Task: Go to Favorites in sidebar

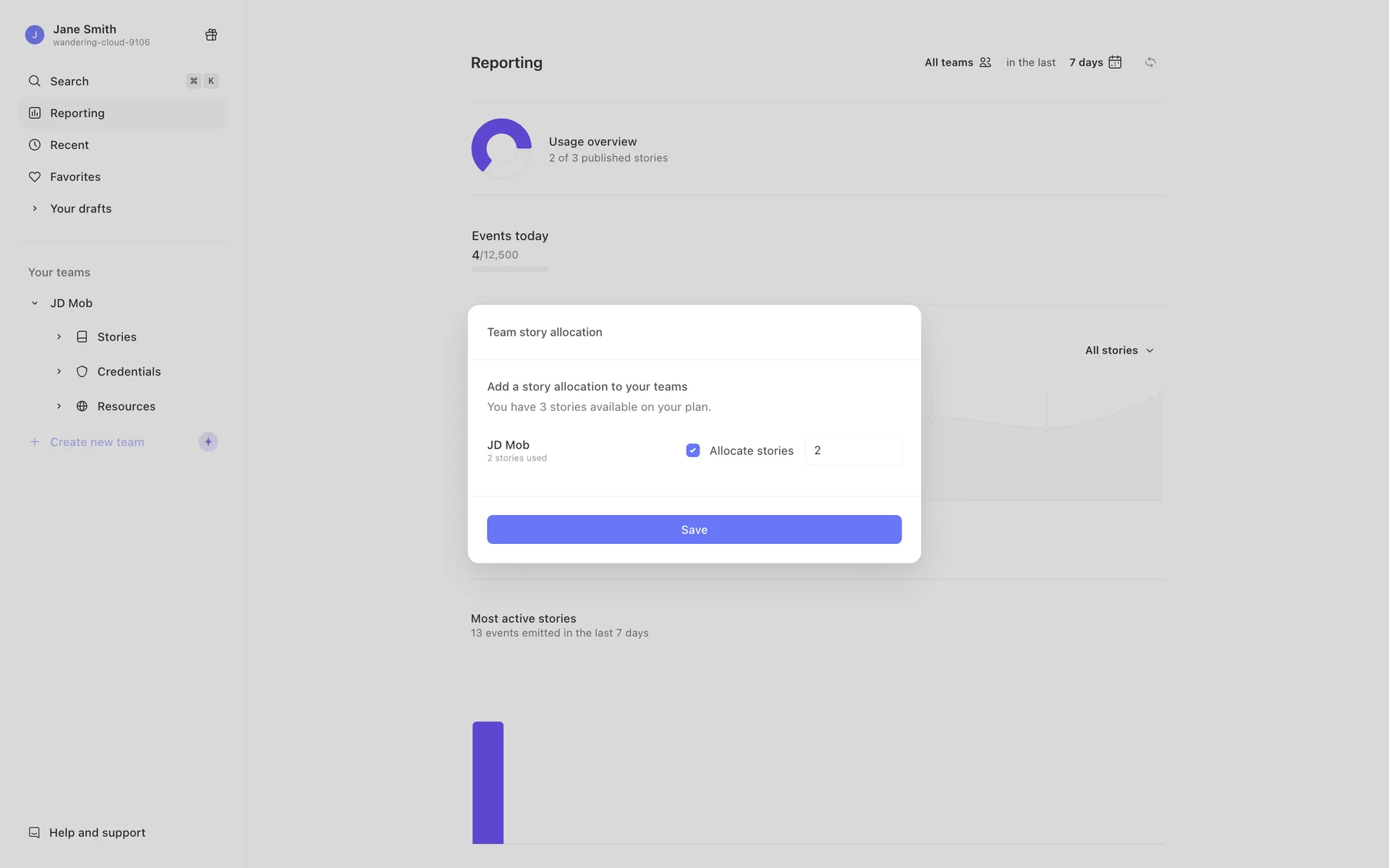Action: pos(75,176)
